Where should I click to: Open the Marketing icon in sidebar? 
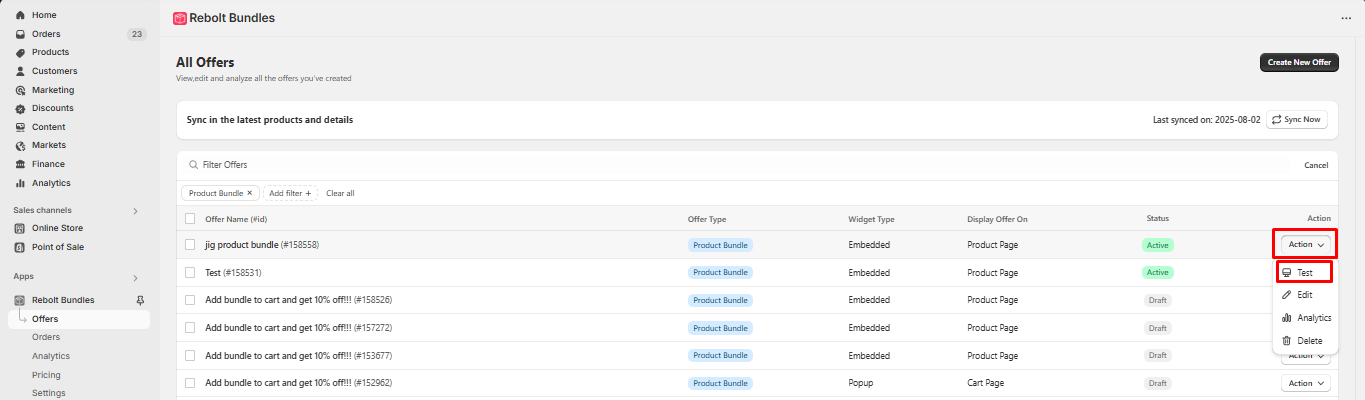tap(20, 90)
